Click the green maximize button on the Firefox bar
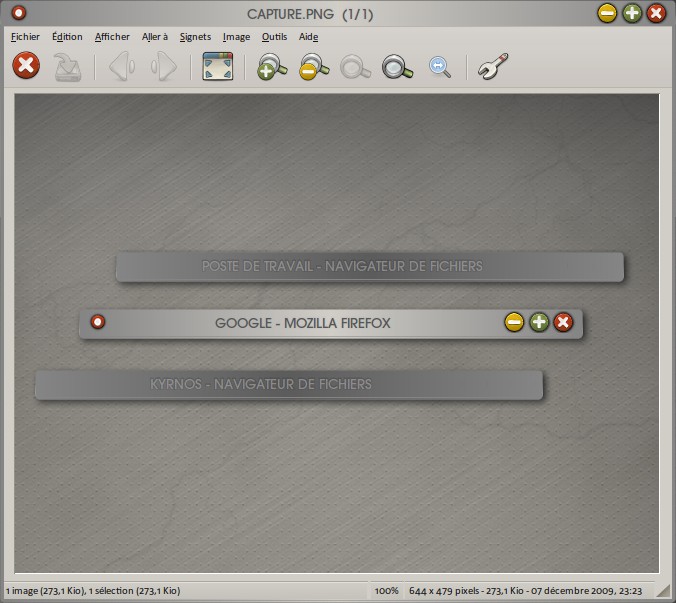676x603 pixels. 539,322
